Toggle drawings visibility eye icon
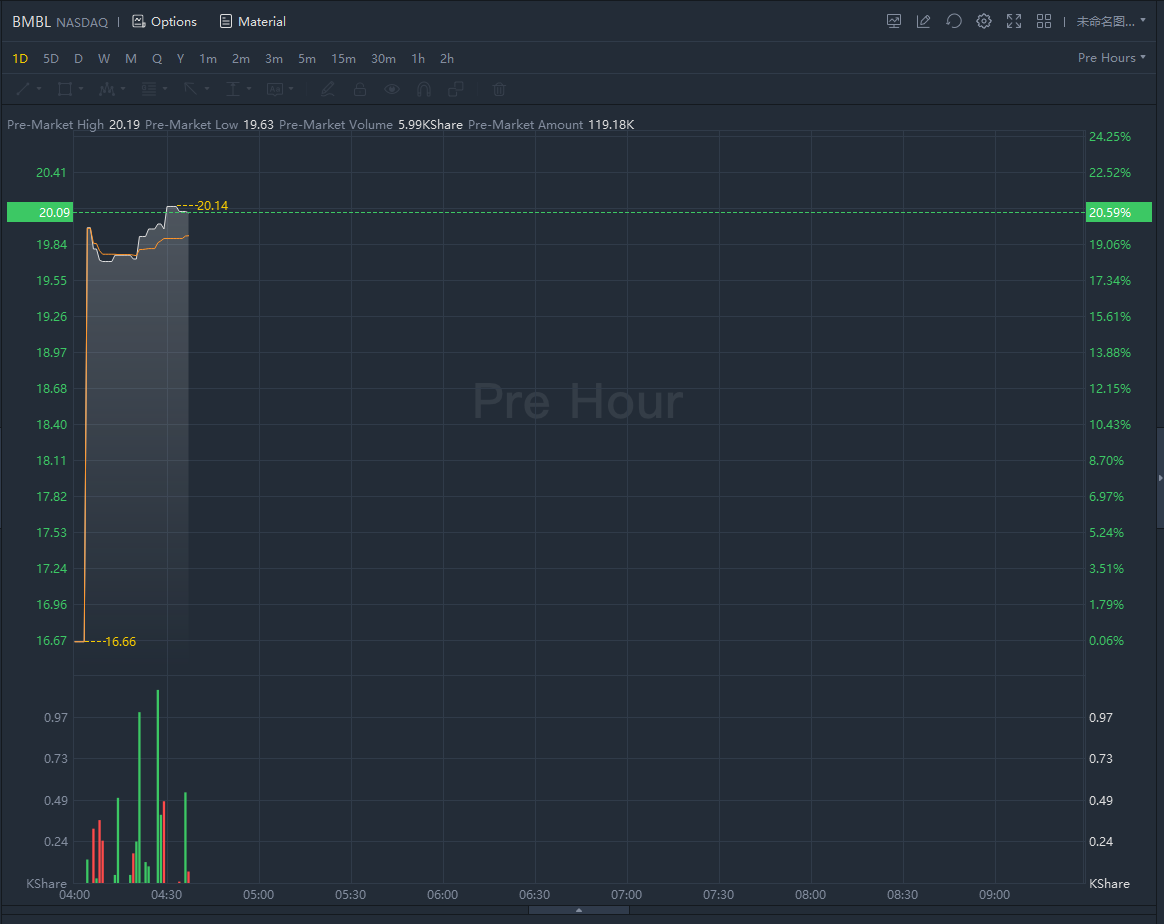 (392, 89)
